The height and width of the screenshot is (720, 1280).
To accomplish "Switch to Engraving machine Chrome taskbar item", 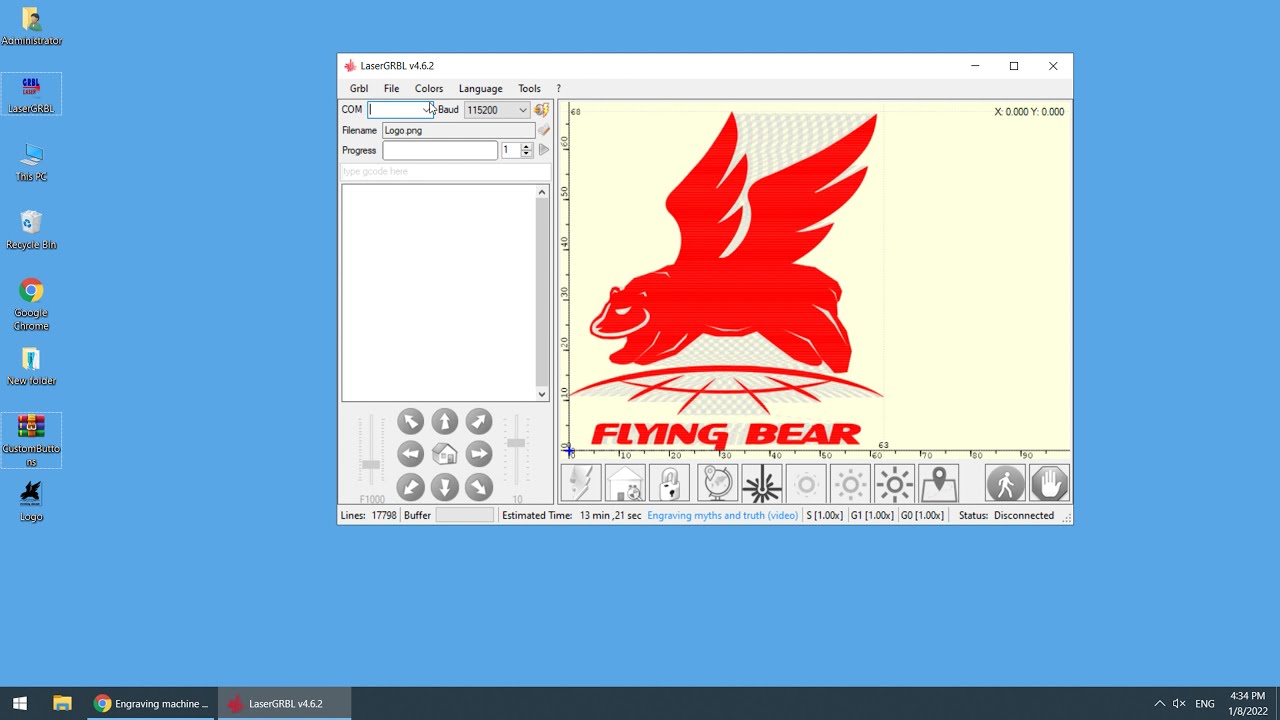I will pyautogui.click(x=151, y=703).
